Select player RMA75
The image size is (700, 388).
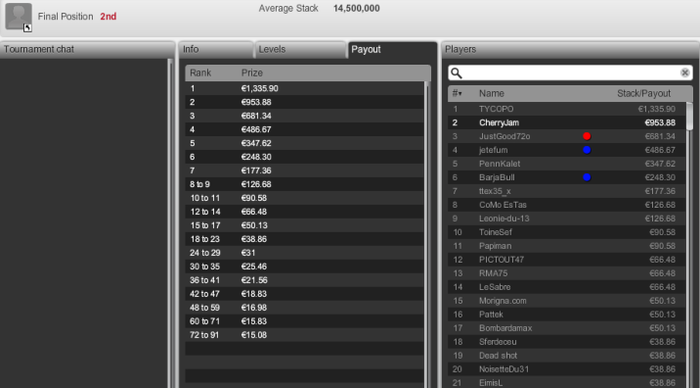point(567,273)
